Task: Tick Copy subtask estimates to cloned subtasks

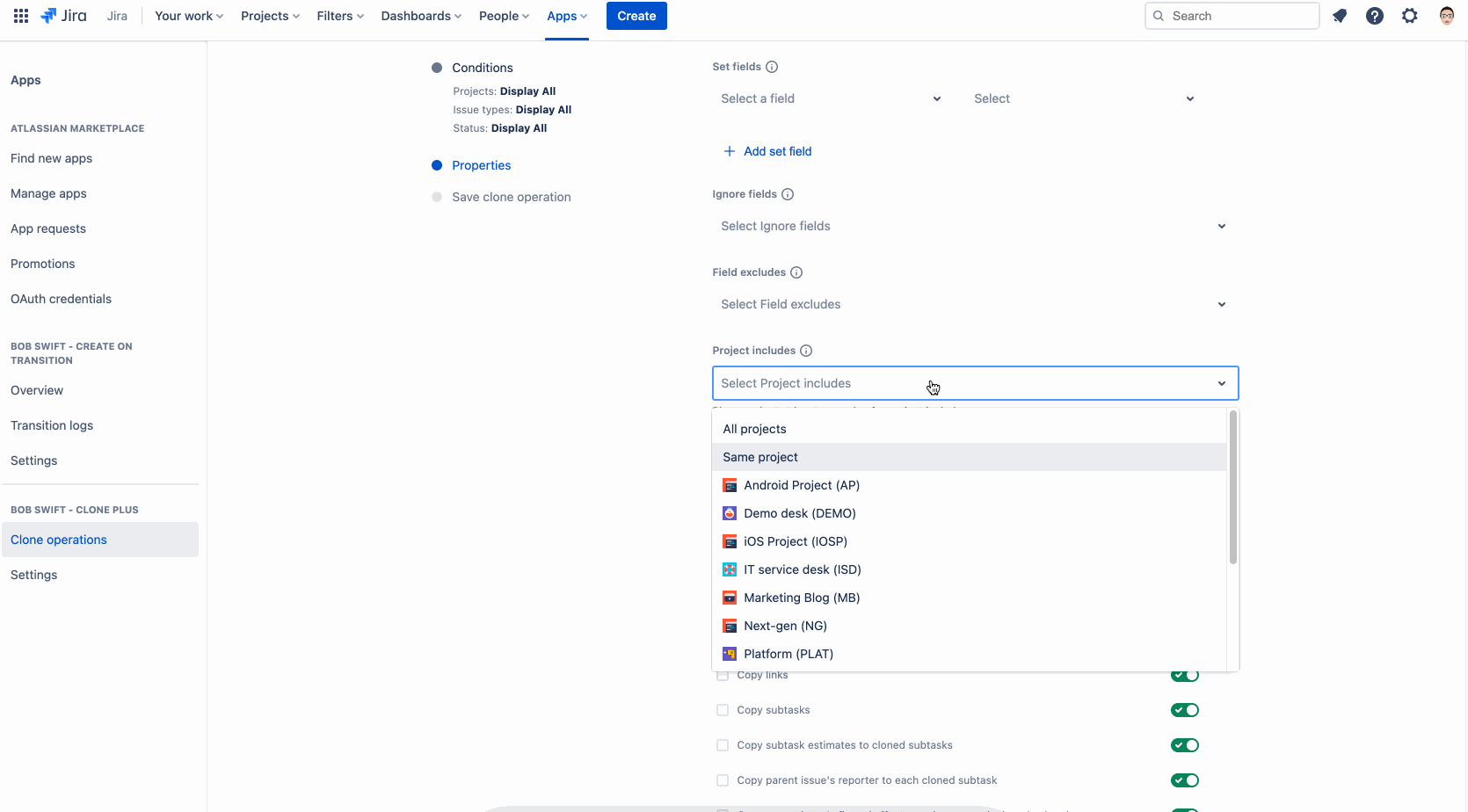Action: tap(723, 745)
